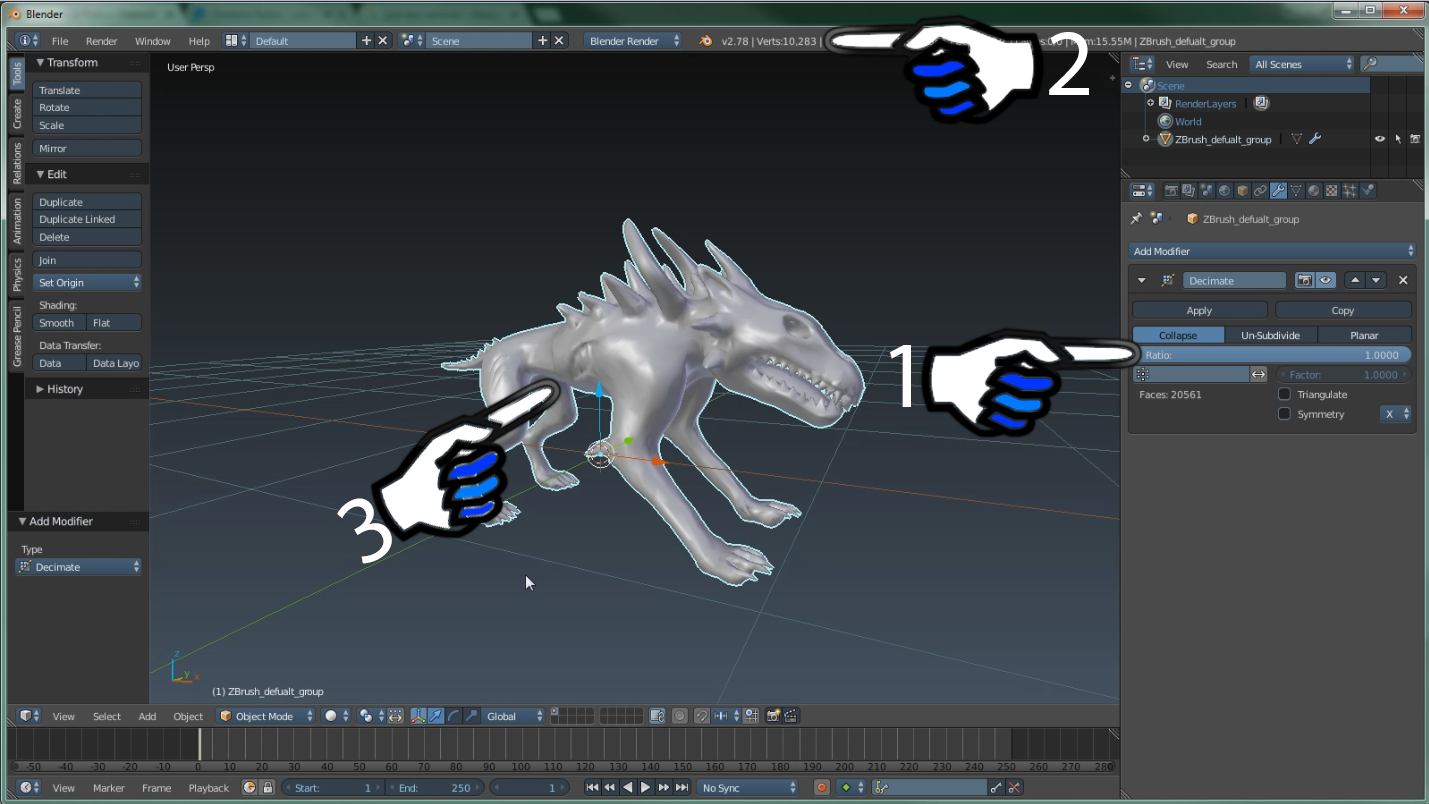Toggle Decimate modifier render camera button
This screenshot has width=1429, height=804.
click(1305, 280)
